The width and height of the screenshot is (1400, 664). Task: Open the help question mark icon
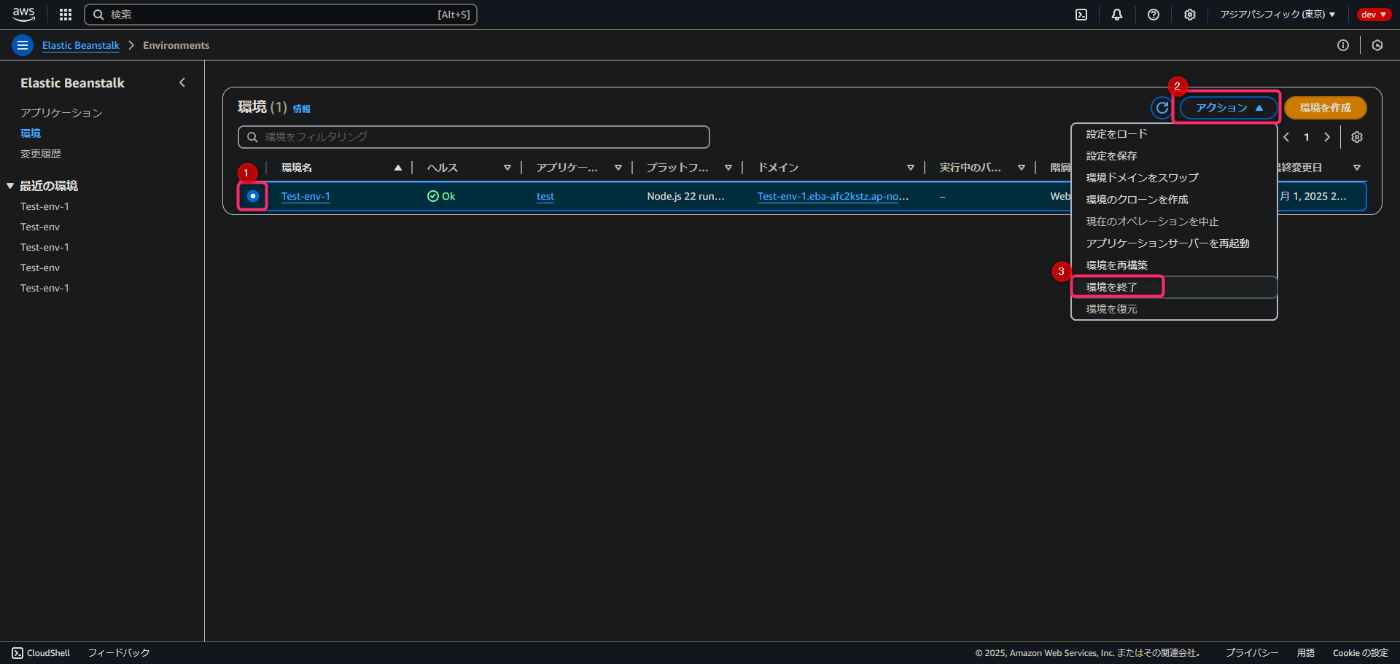1153,15
